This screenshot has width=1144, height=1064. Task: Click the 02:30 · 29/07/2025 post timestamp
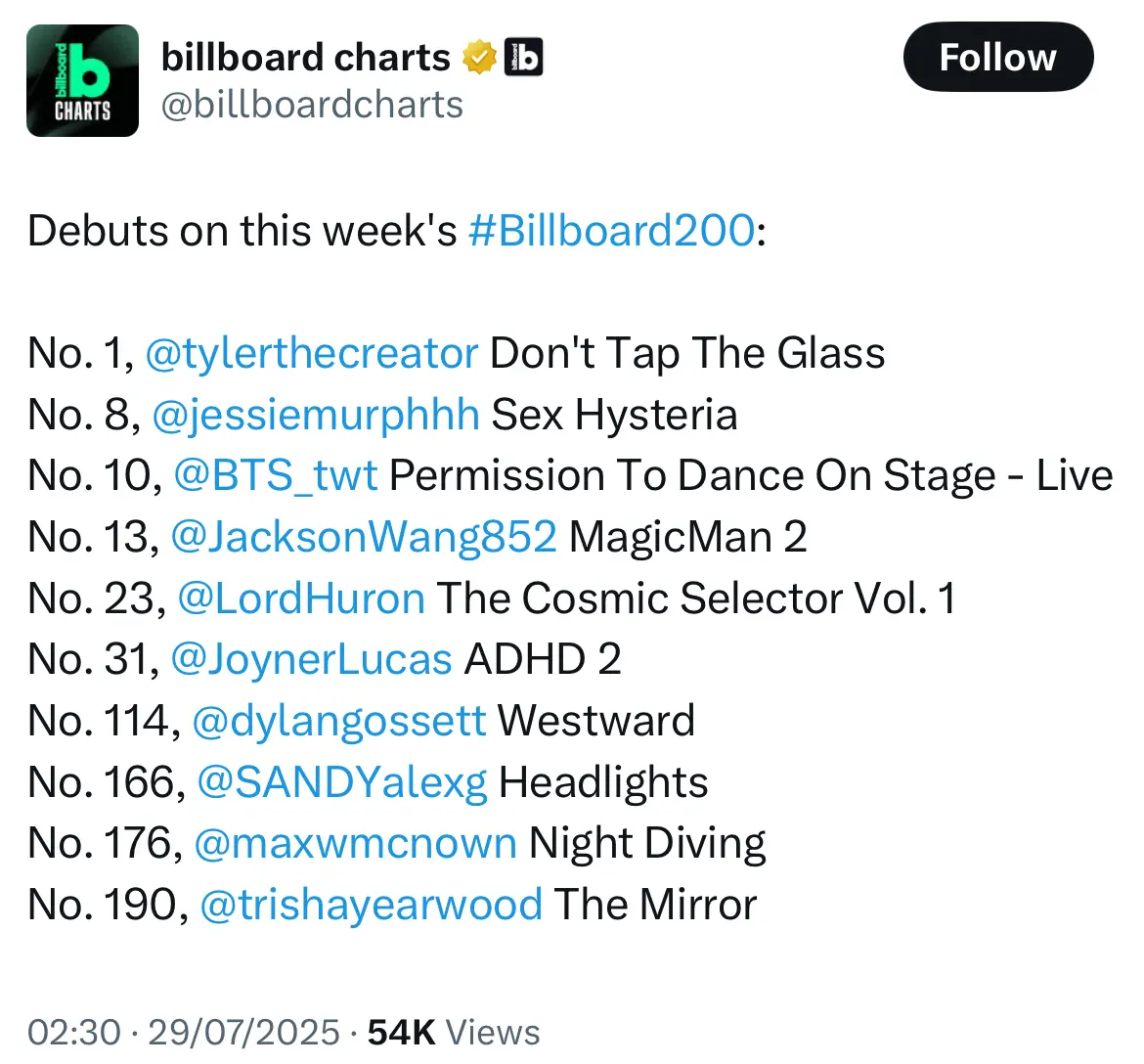click(184, 1033)
